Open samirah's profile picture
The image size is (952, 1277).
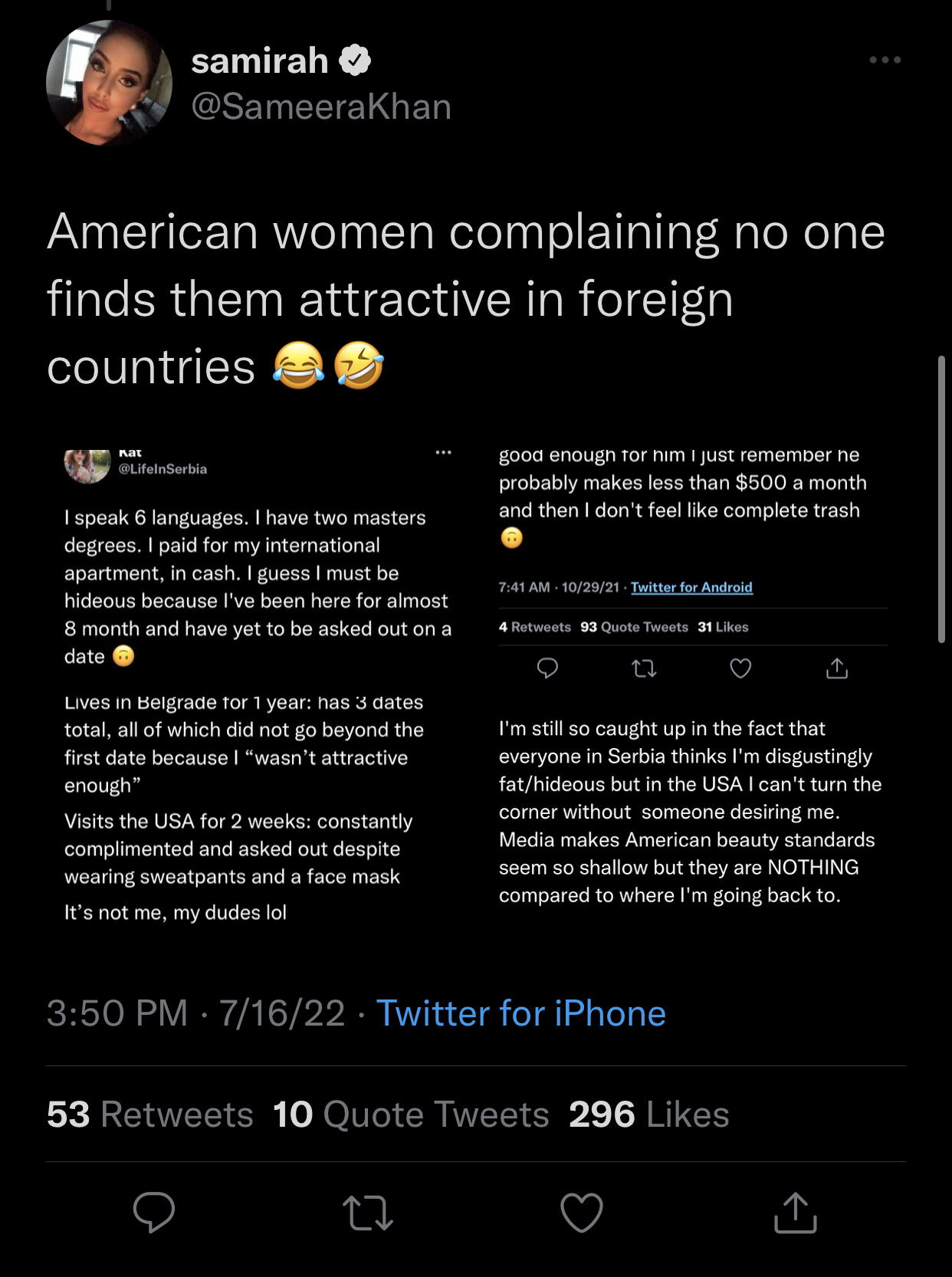pos(109,83)
